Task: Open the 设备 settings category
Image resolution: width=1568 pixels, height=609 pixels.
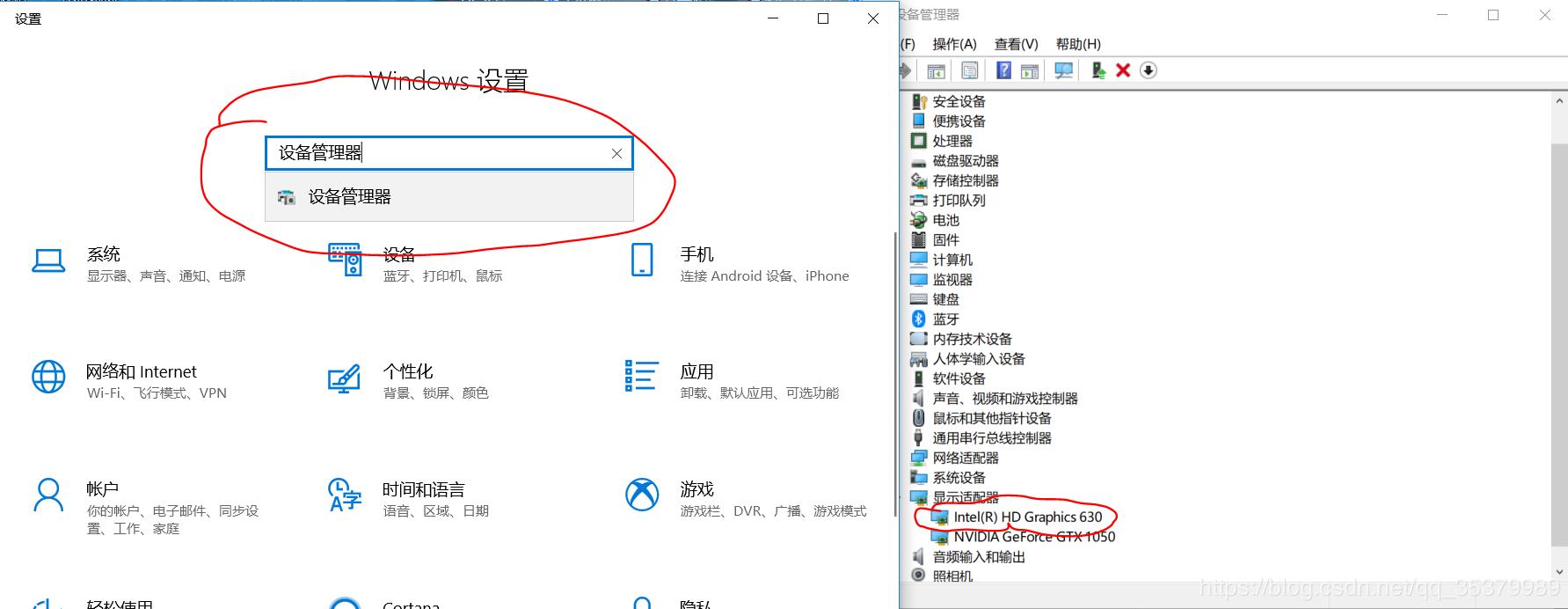Action: pyautogui.click(x=415, y=263)
